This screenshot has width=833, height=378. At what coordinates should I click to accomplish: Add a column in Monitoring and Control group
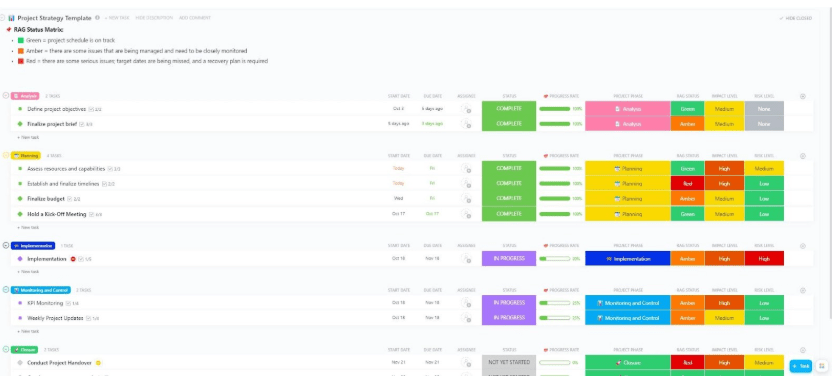click(803, 290)
